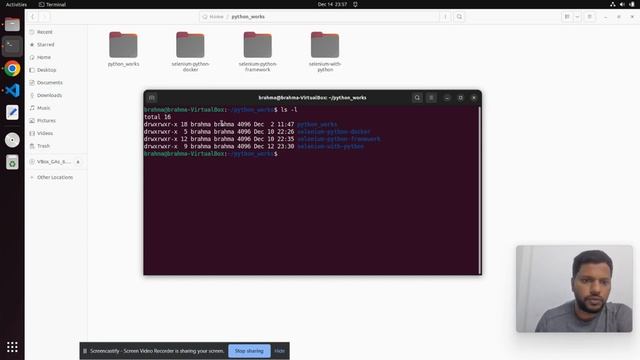640x360 pixels.
Task: Click python_works in the Files path bar
Action: pos(248,17)
